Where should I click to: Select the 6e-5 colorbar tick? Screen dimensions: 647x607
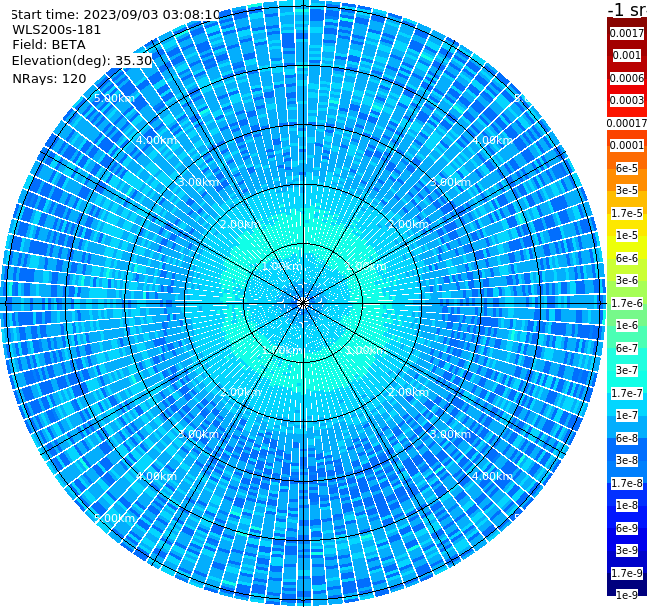[627, 168]
